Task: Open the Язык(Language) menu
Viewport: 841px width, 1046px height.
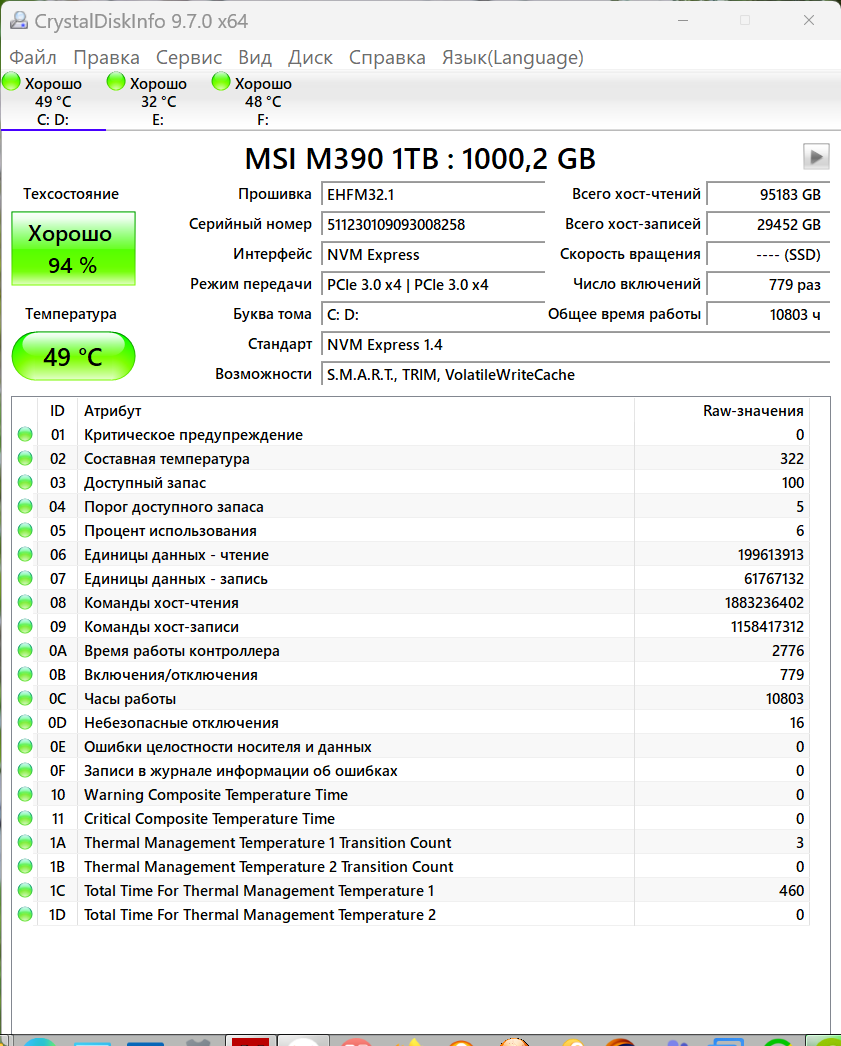Action: point(512,57)
